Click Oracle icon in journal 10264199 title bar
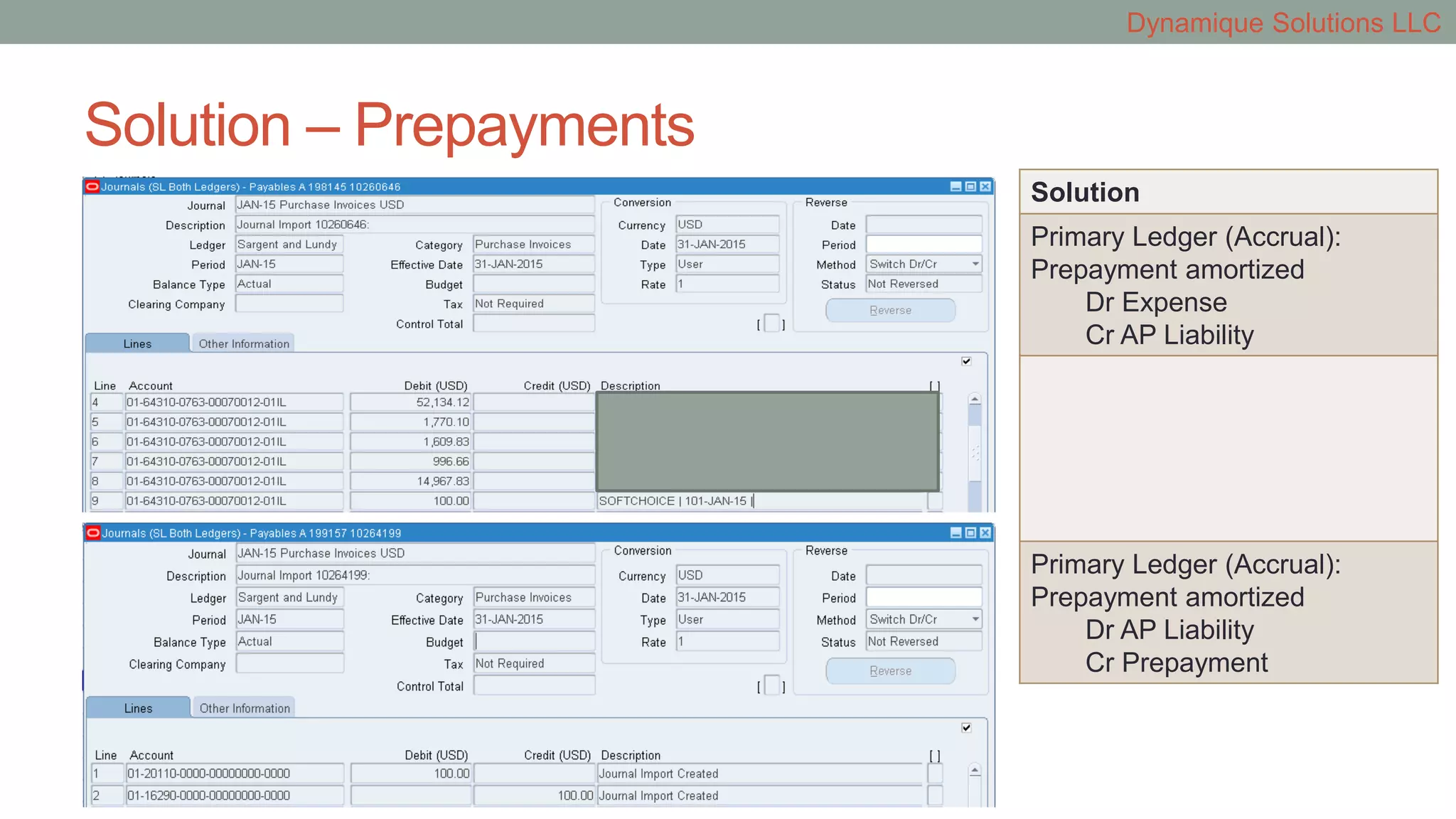 [93, 533]
